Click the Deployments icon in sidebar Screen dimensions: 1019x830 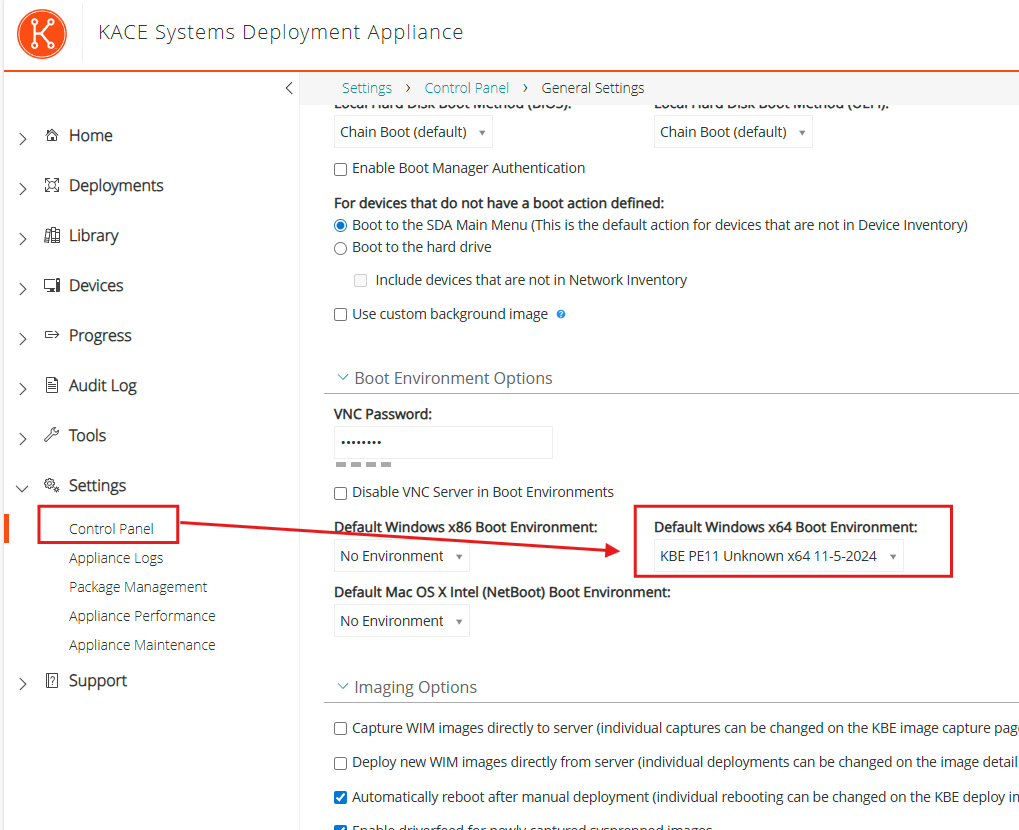coord(52,186)
